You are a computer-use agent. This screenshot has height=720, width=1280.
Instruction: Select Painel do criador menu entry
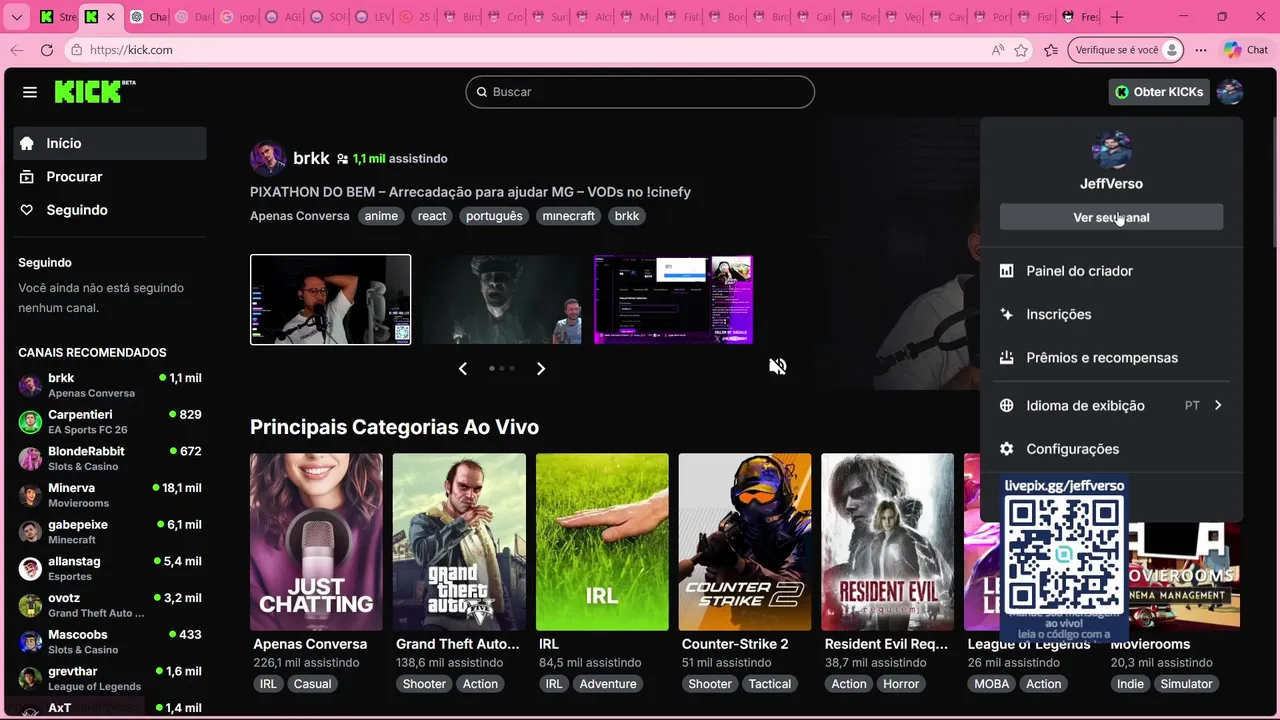tap(1111, 271)
